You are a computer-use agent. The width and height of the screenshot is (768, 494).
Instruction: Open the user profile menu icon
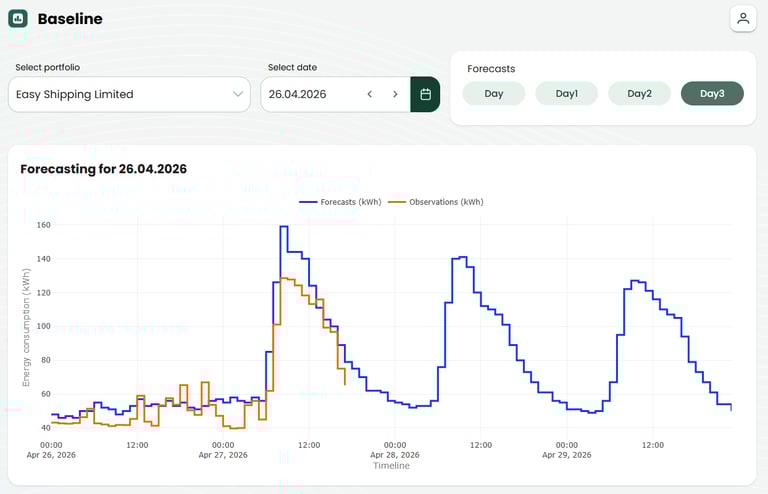point(743,19)
